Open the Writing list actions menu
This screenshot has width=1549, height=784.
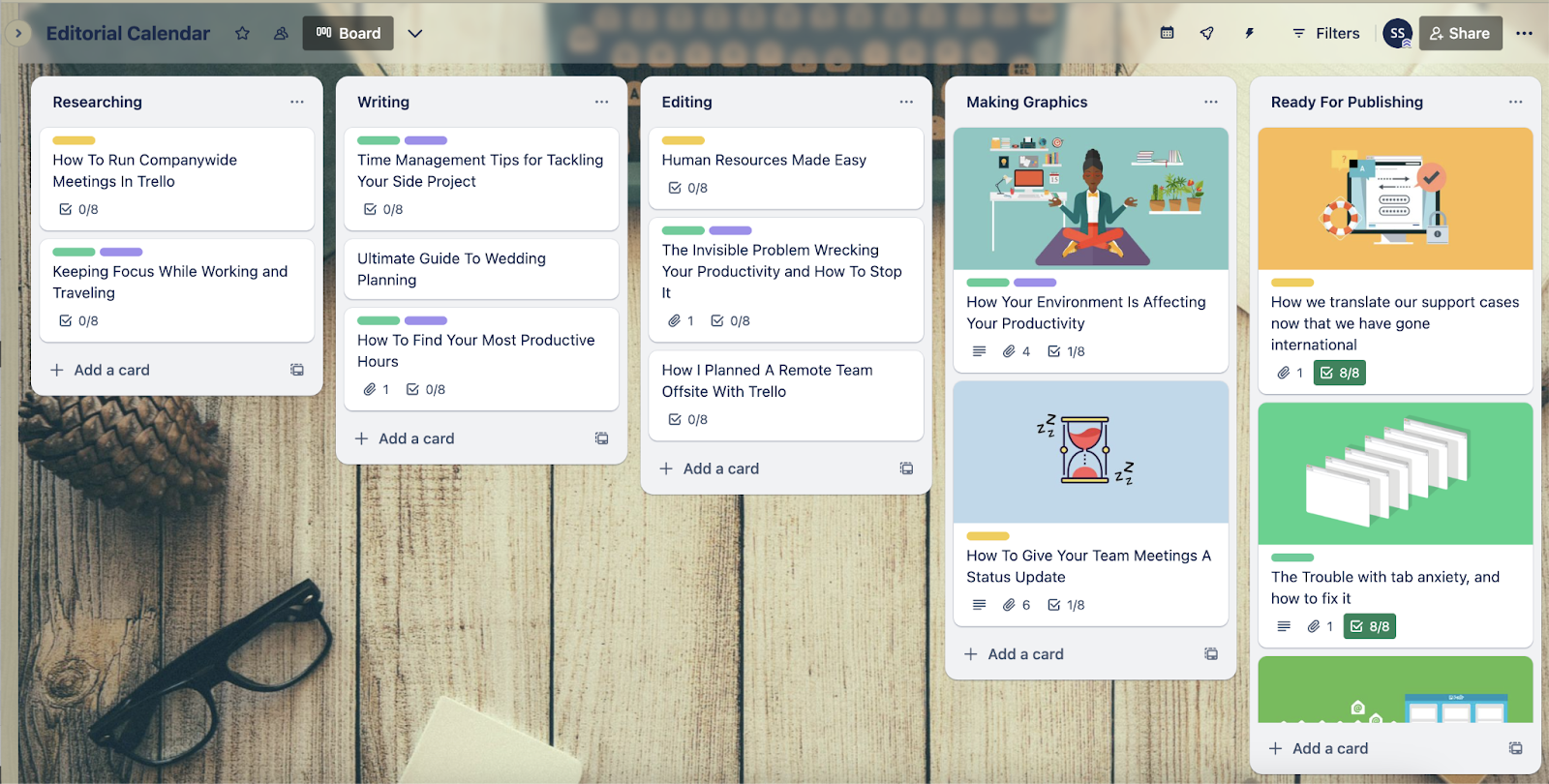coord(601,102)
